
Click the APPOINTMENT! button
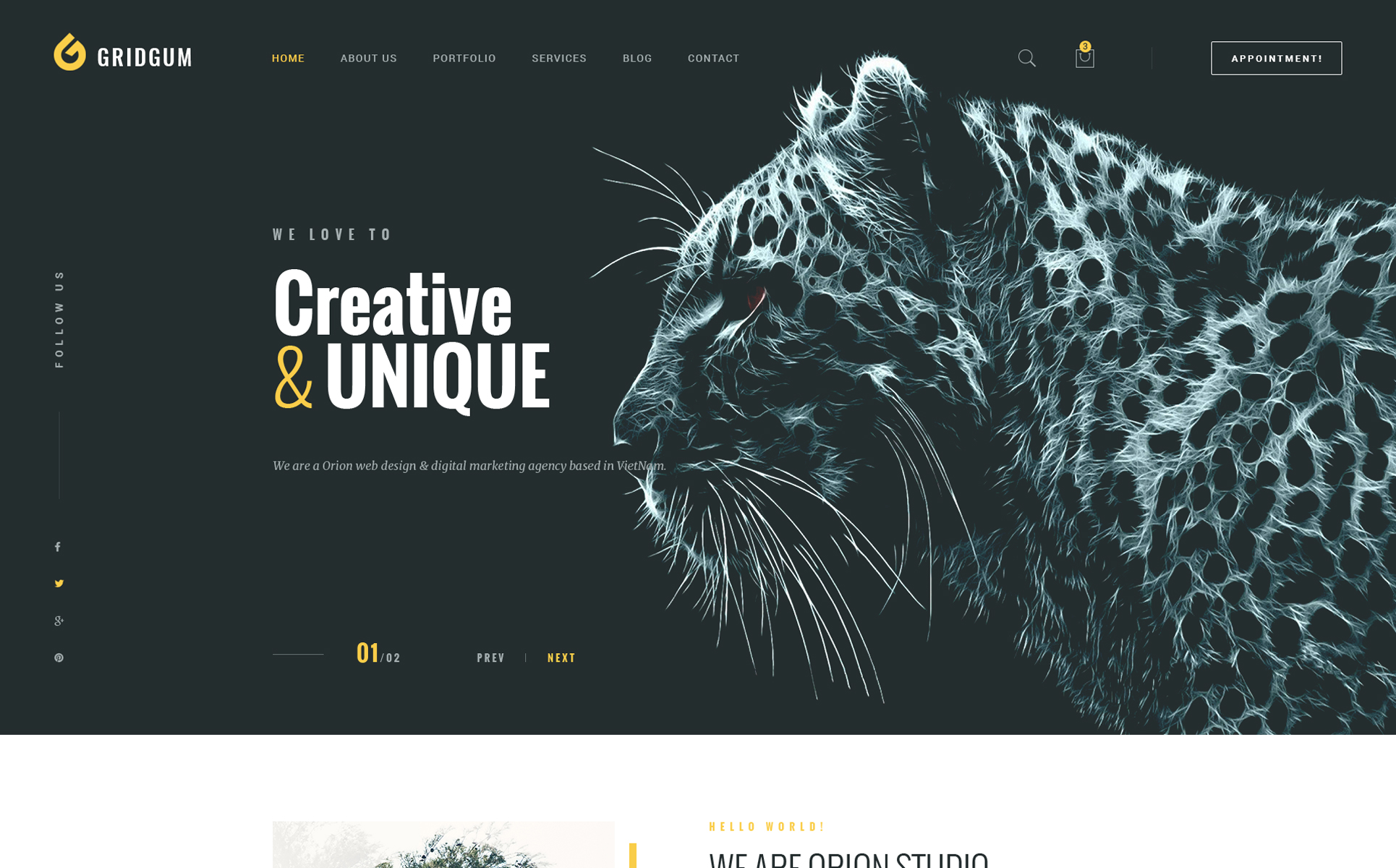tap(1276, 58)
